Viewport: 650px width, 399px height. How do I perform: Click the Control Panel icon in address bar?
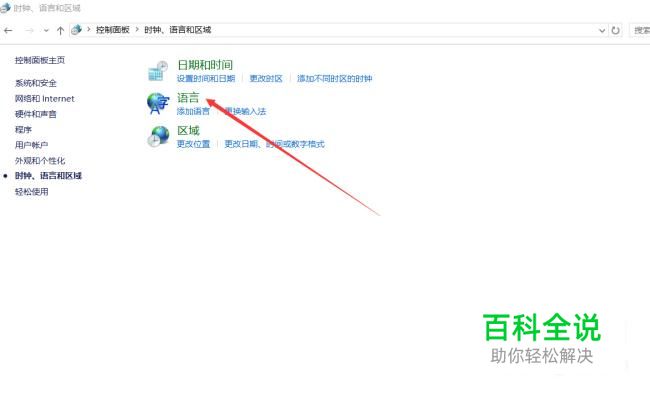(x=76, y=30)
